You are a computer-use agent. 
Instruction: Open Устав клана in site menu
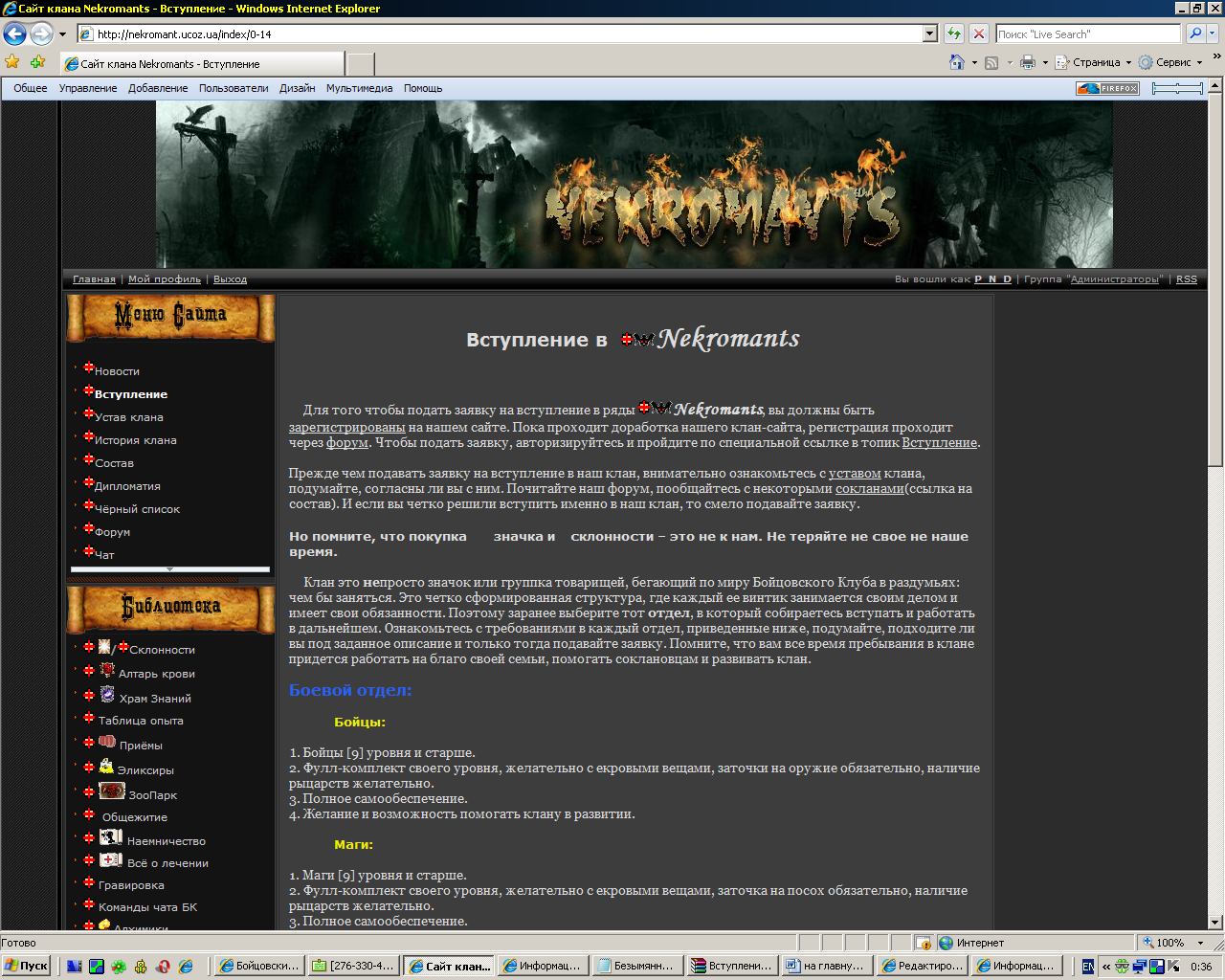128,417
